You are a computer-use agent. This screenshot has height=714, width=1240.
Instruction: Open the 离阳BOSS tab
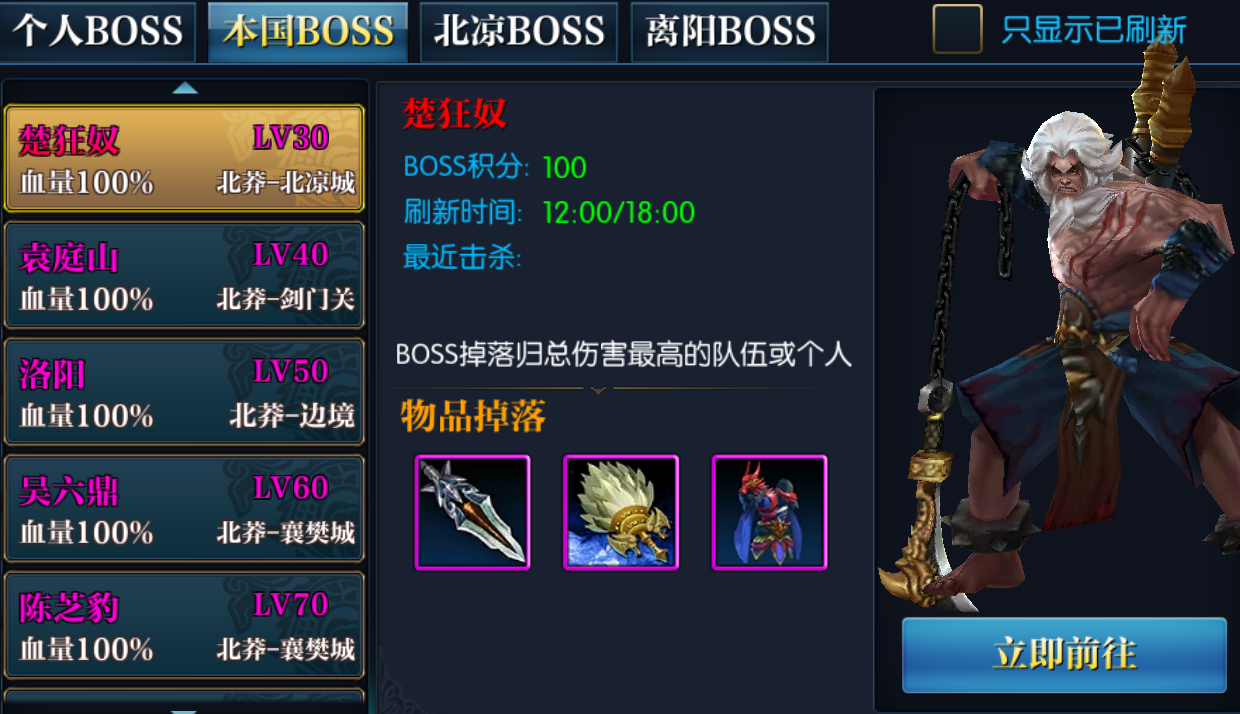(730, 31)
